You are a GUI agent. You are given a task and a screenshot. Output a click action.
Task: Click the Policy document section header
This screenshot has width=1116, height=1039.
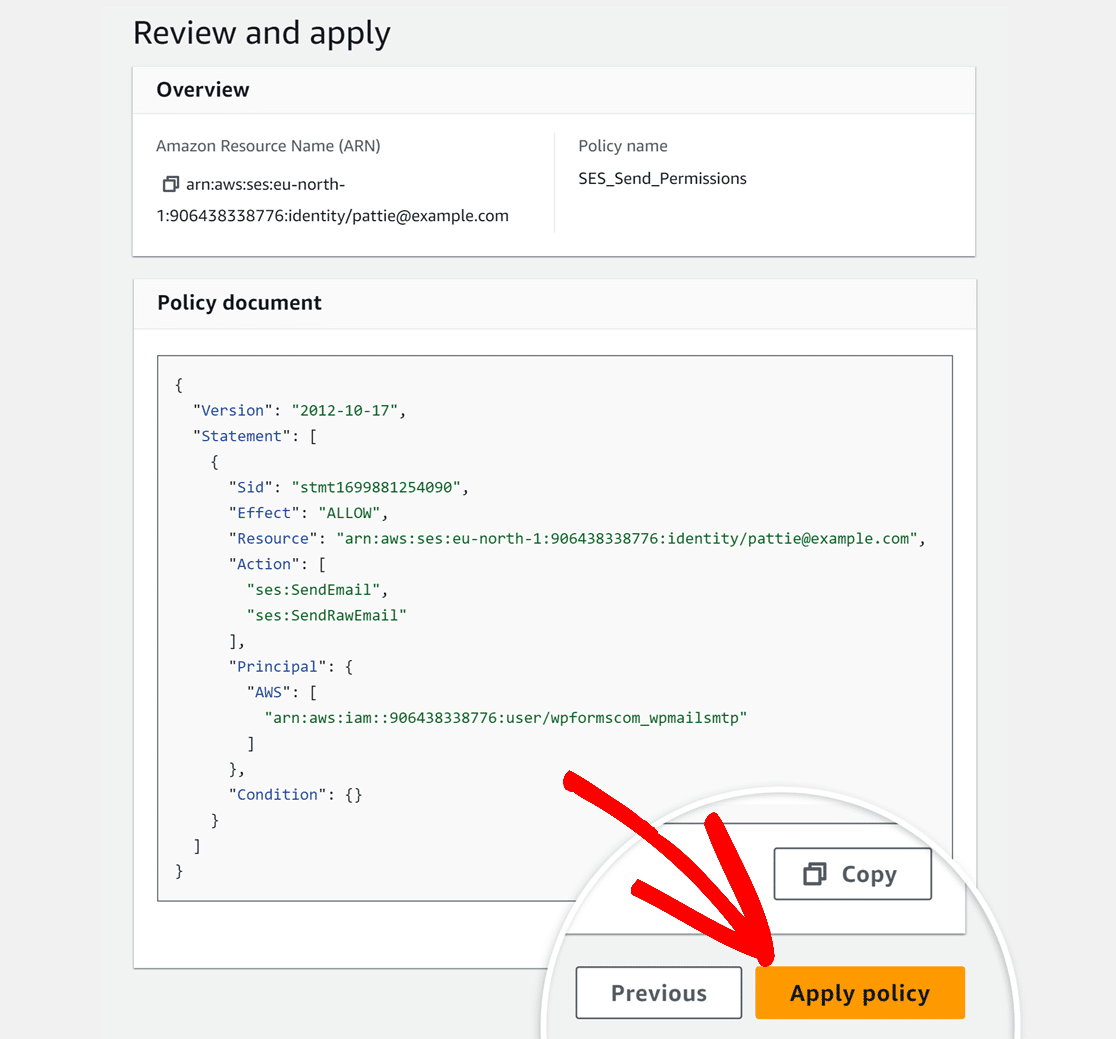239,303
